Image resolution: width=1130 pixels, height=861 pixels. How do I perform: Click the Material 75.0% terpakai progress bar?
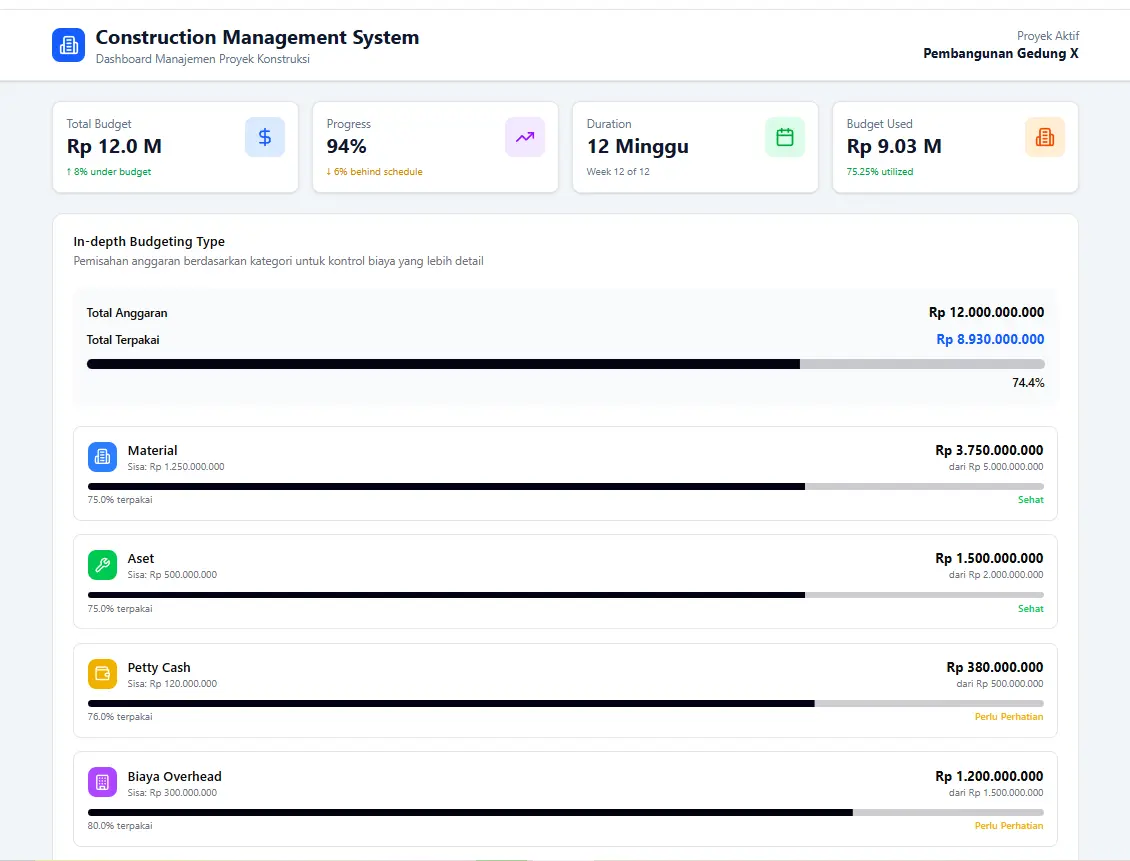point(565,486)
